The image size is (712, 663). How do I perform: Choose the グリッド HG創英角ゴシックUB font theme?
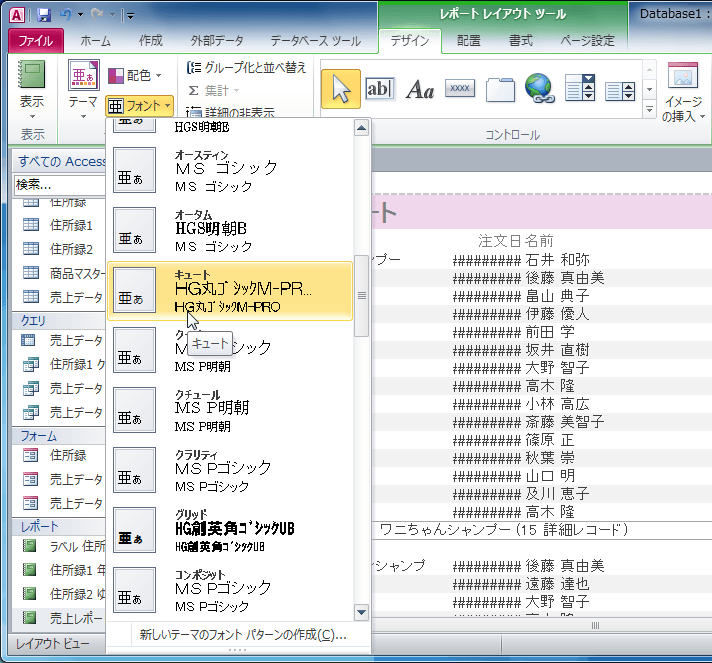coord(230,530)
